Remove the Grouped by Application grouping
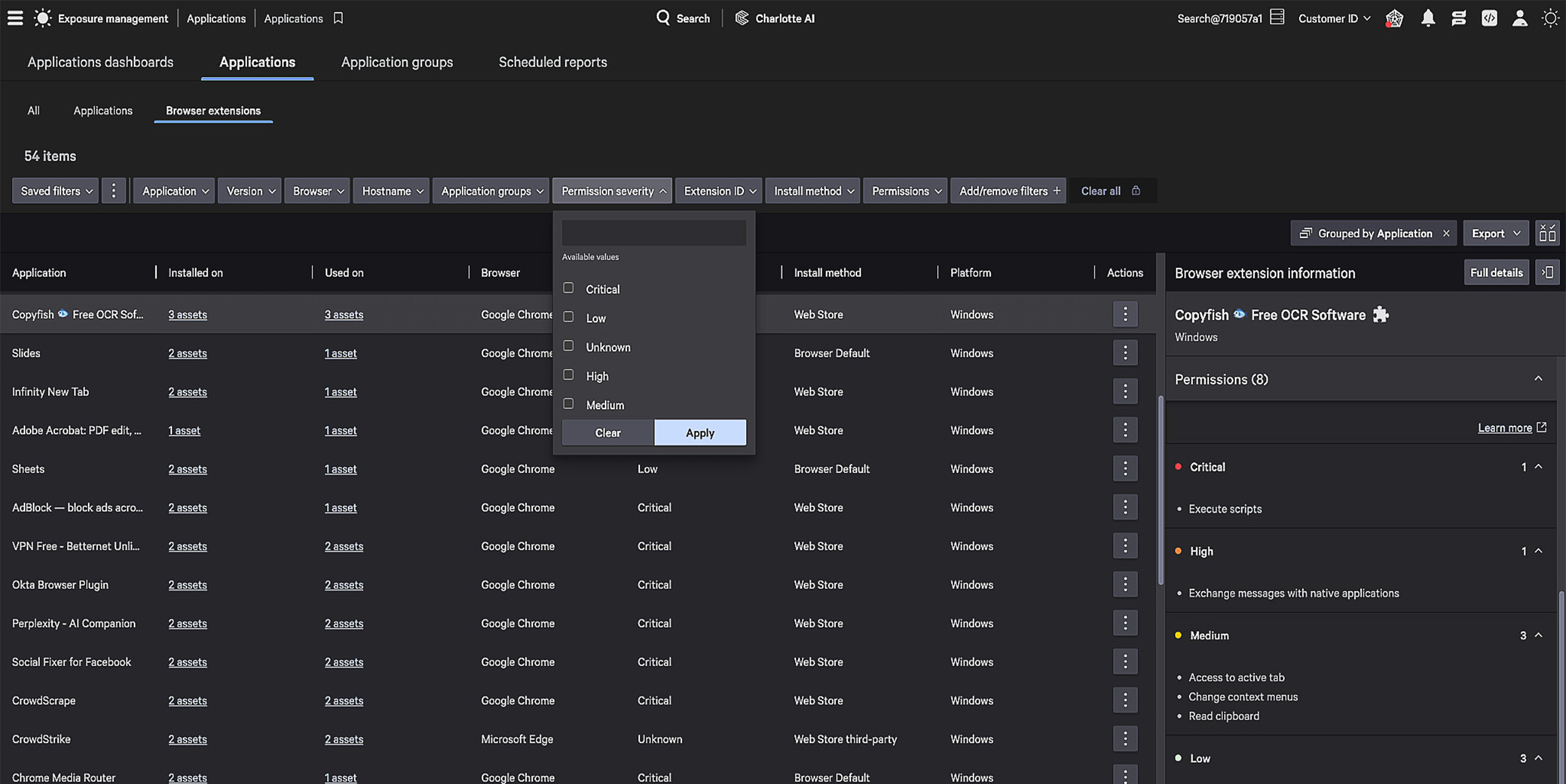Image resolution: width=1566 pixels, height=784 pixels. pos(1446,234)
